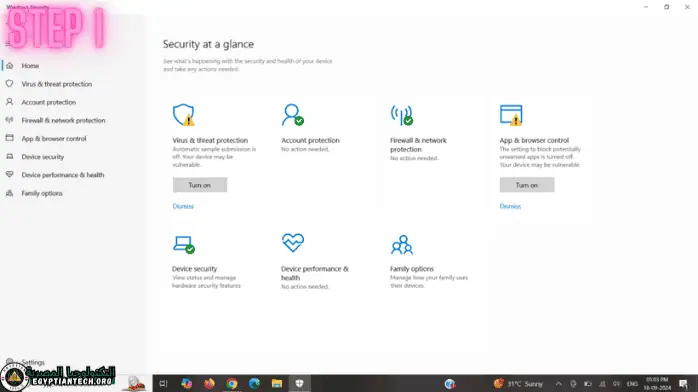
Task: Select App & browser control in the sidebar
Action: (54, 139)
